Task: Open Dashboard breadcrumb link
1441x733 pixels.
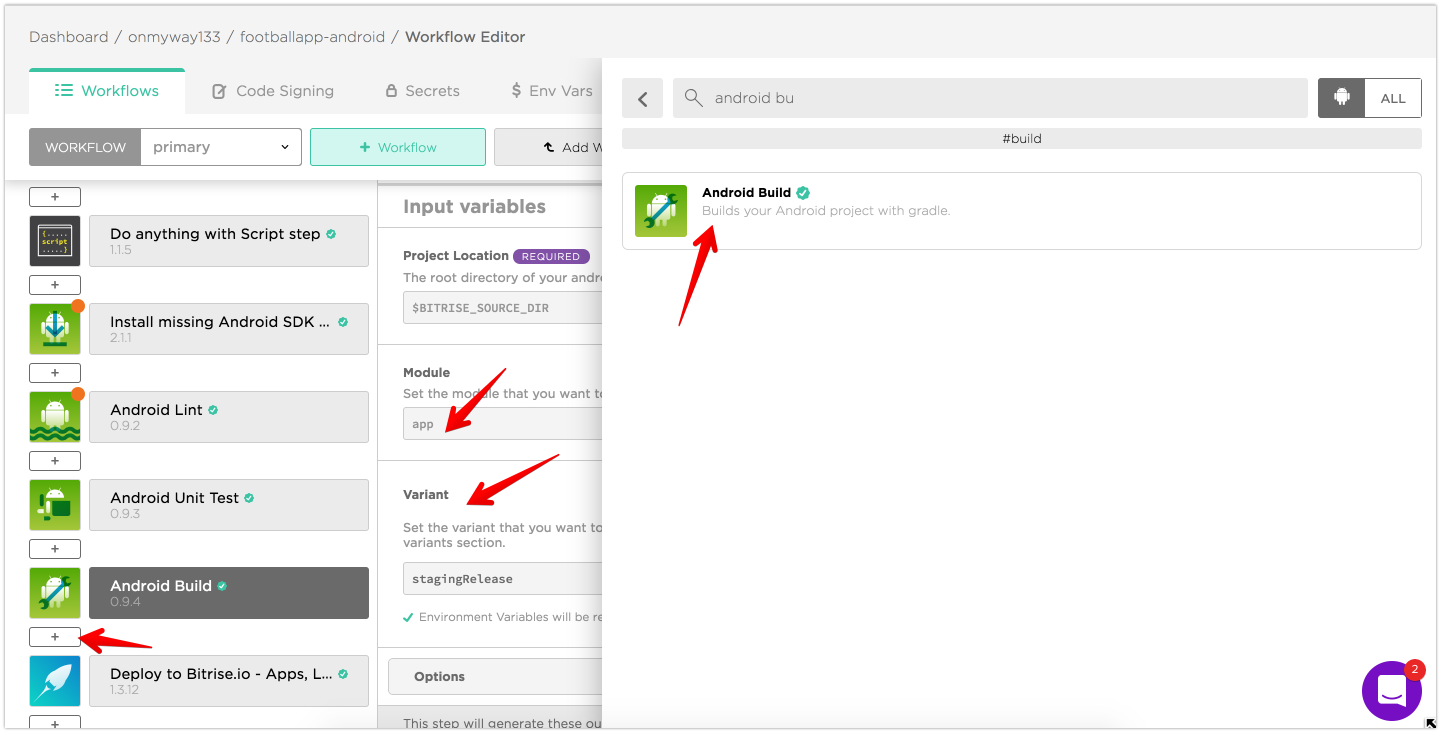Action: click(68, 37)
